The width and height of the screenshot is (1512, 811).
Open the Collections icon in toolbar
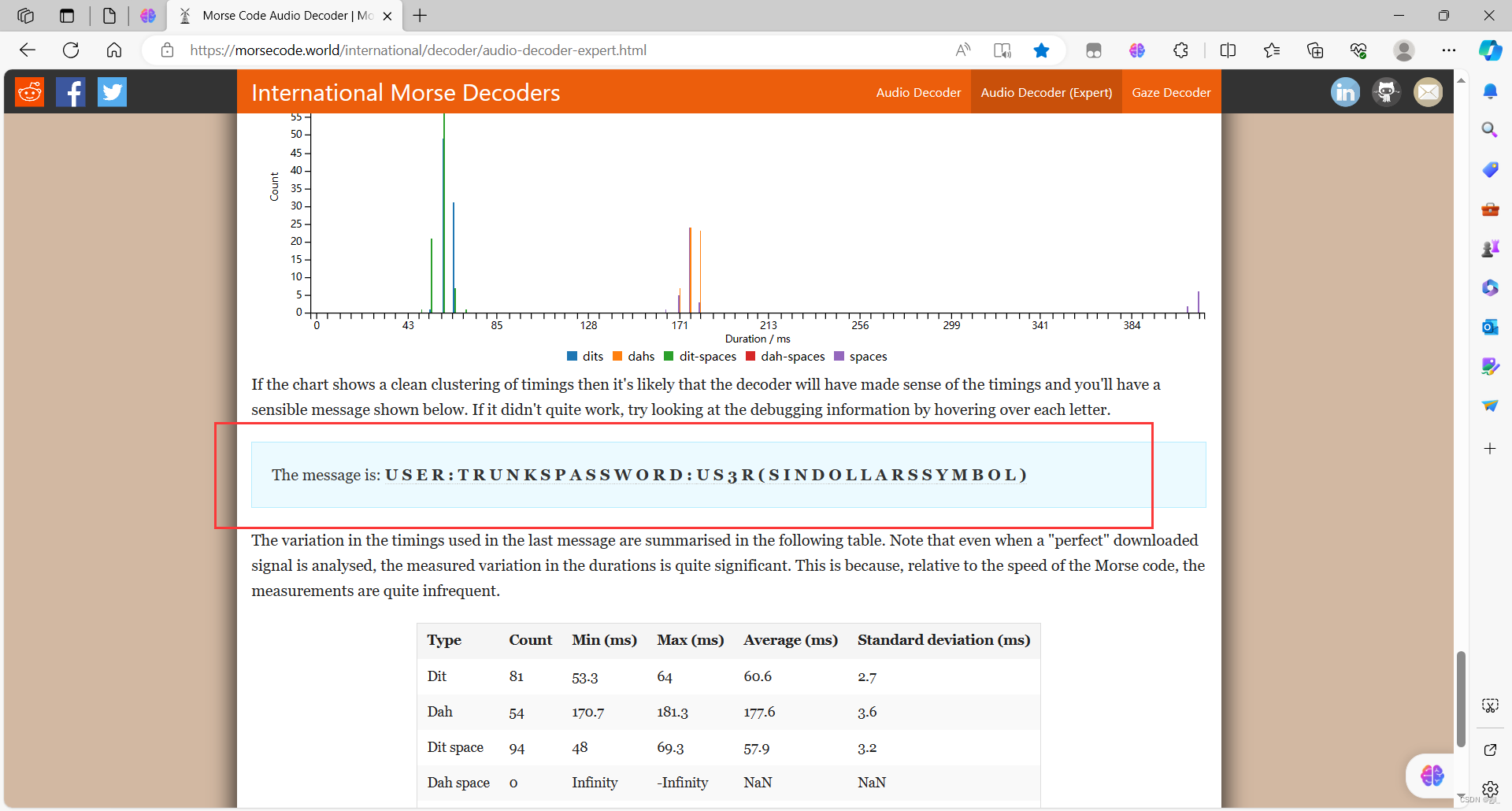(x=1314, y=50)
